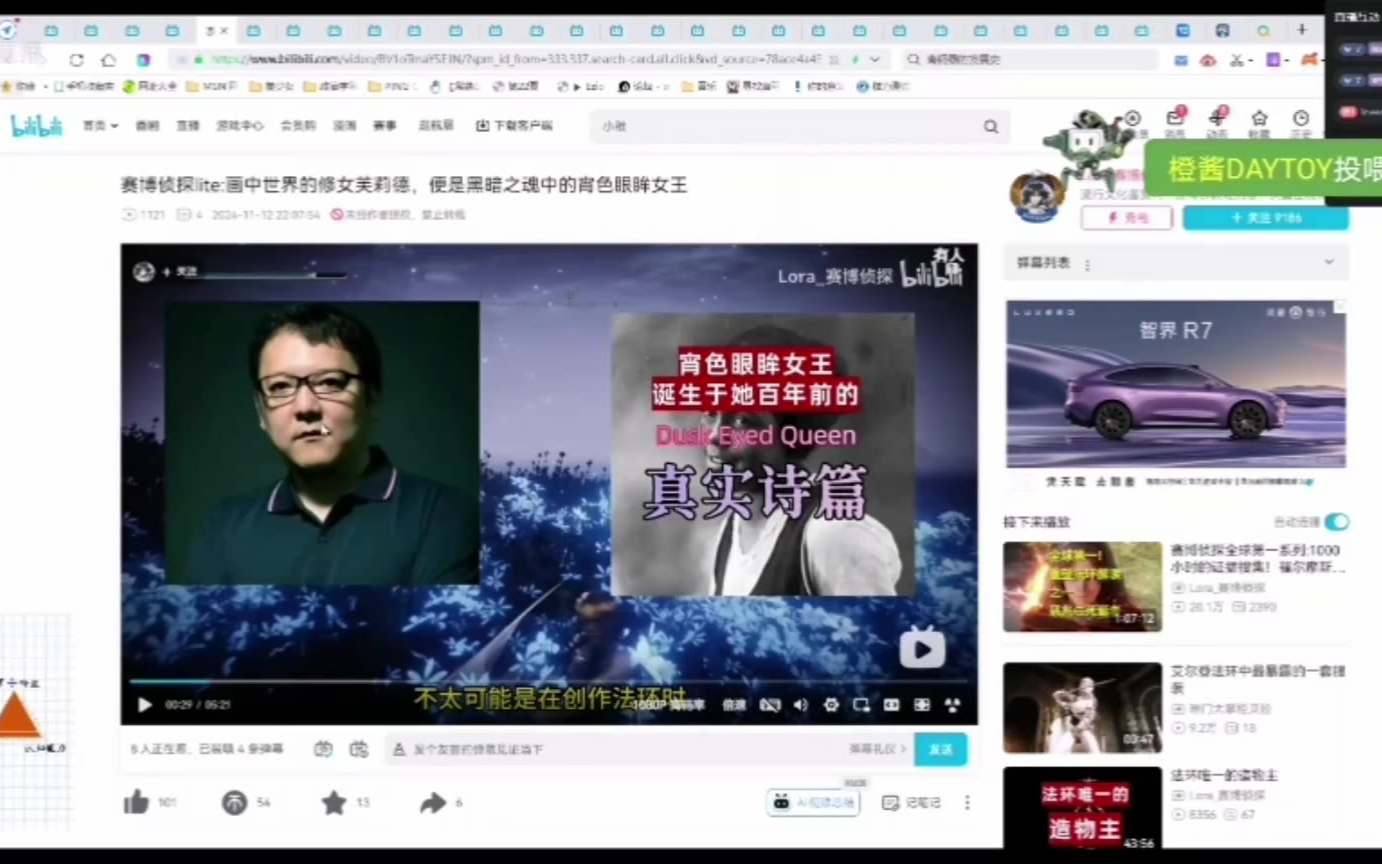Image resolution: width=1382 pixels, height=864 pixels.
Task: Expand the danmaku list (弹幕列表) panel
Action: (1328, 263)
